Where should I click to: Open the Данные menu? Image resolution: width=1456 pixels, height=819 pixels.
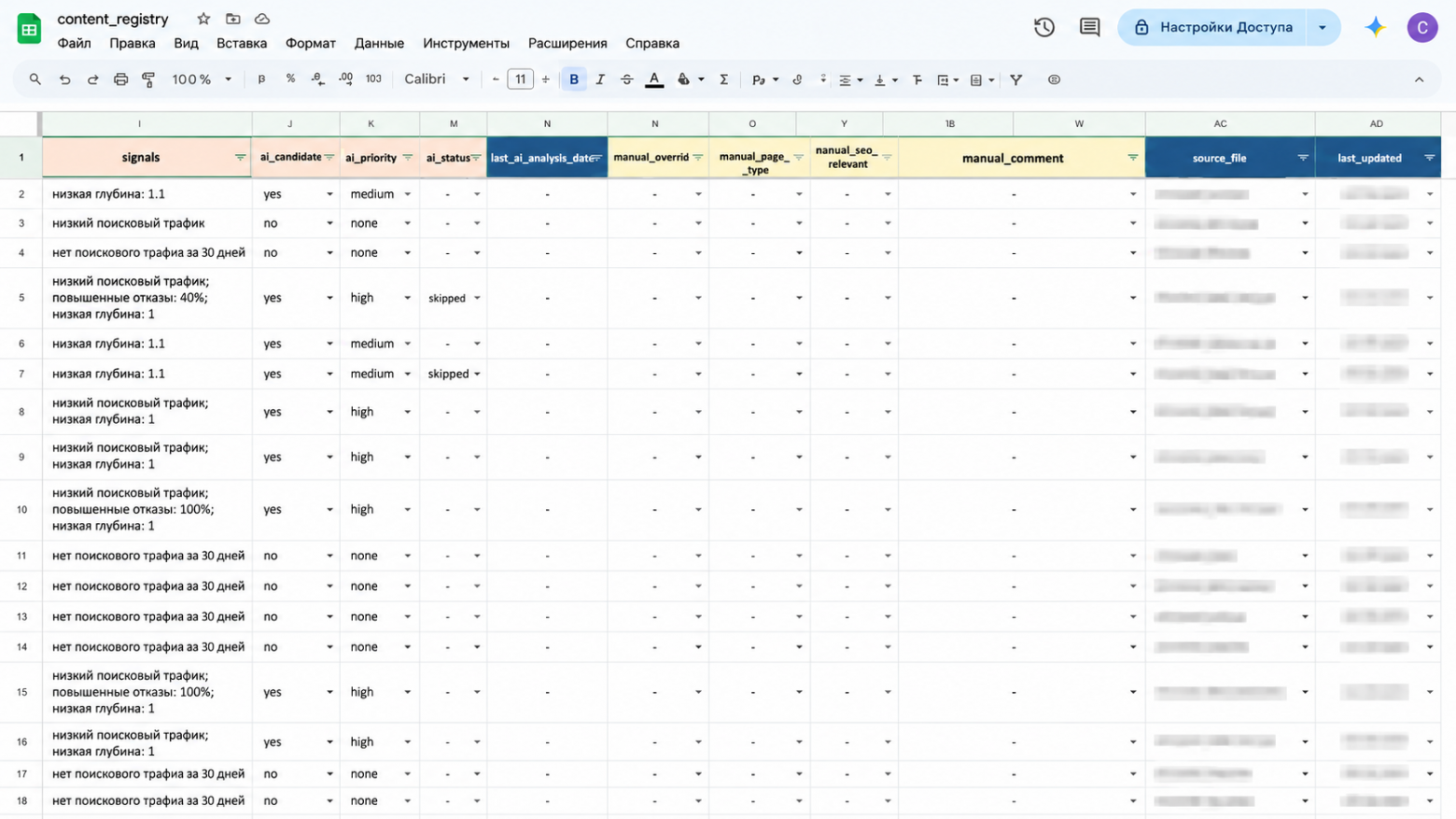(x=379, y=43)
